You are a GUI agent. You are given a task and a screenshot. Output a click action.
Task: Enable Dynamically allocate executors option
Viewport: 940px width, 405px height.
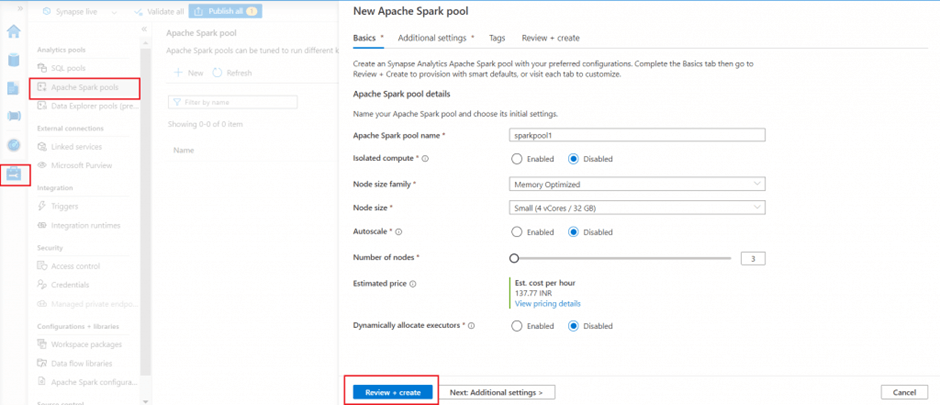pyautogui.click(x=517, y=326)
